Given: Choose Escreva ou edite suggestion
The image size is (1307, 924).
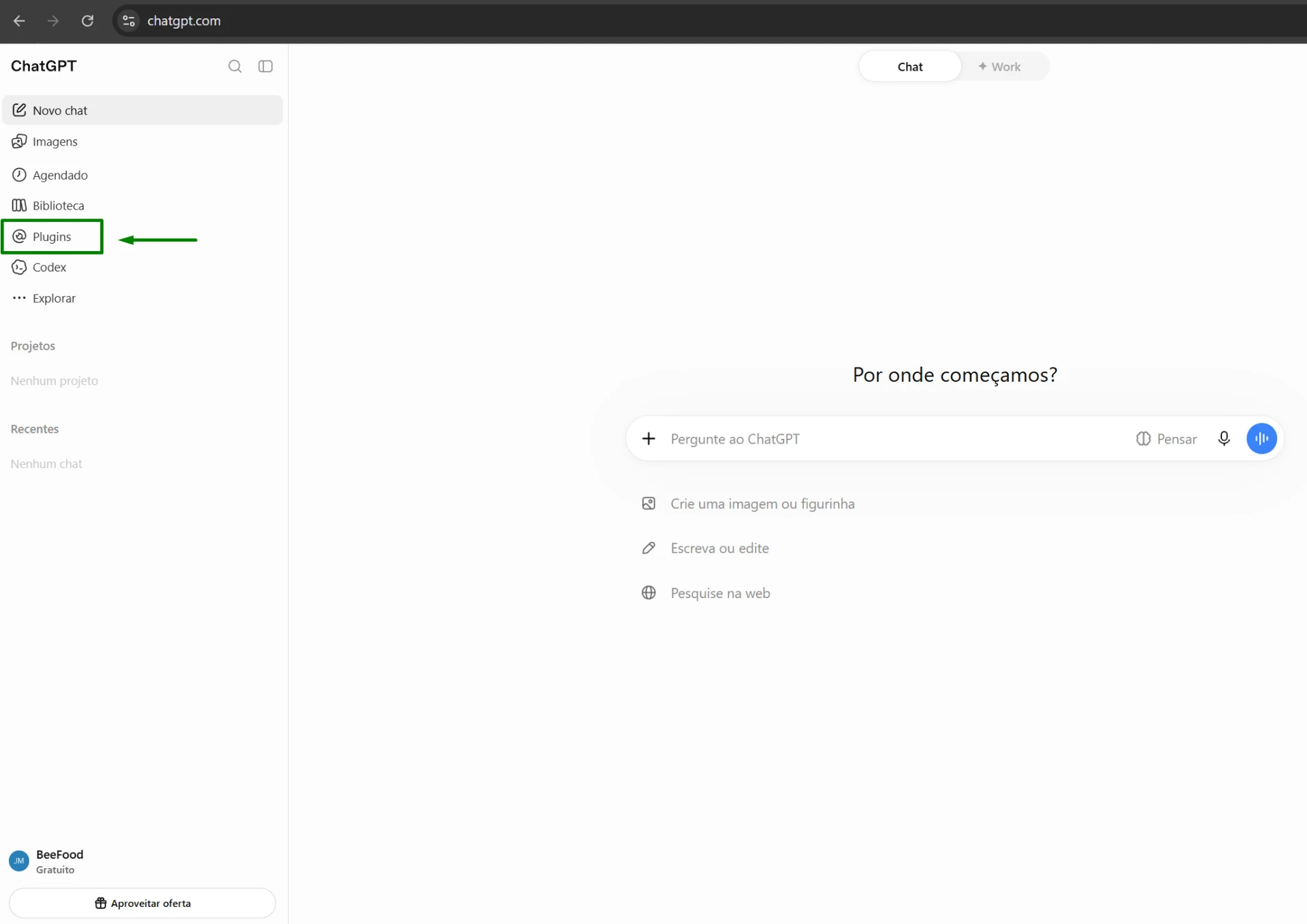Looking at the screenshot, I should pyautogui.click(x=705, y=548).
